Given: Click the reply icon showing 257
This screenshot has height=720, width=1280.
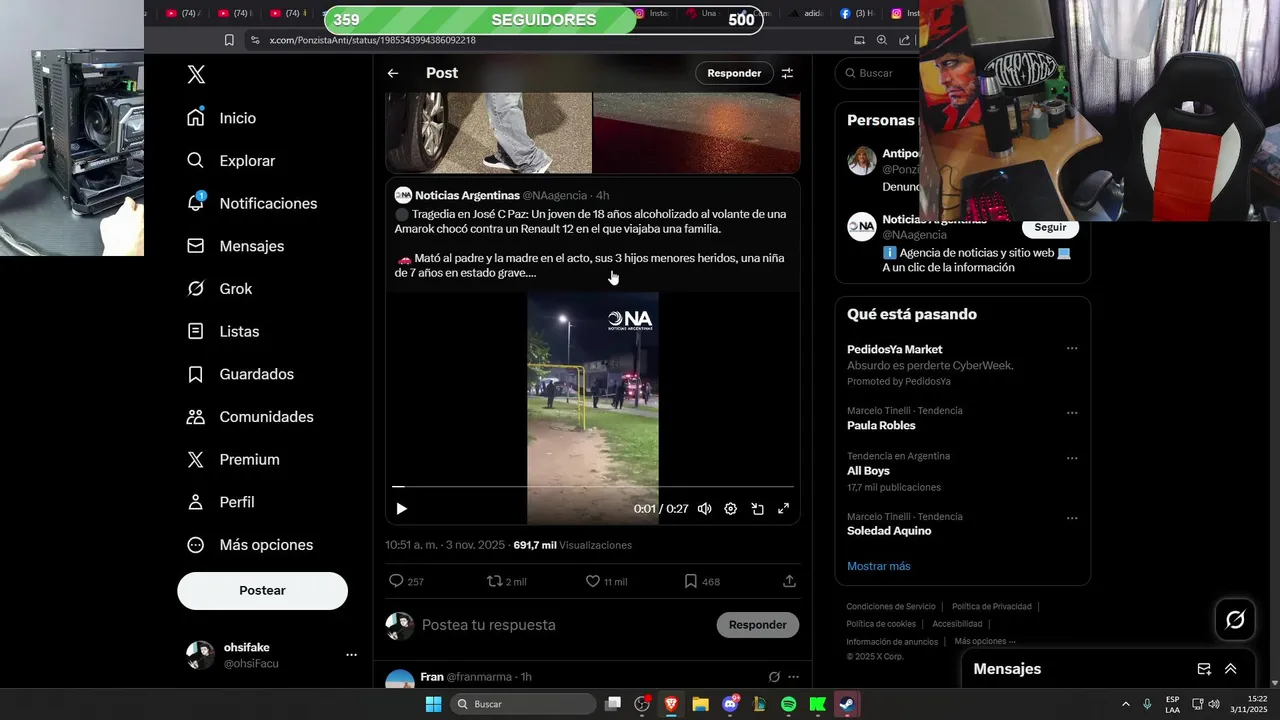Looking at the screenshot, I should click(396, 581).
